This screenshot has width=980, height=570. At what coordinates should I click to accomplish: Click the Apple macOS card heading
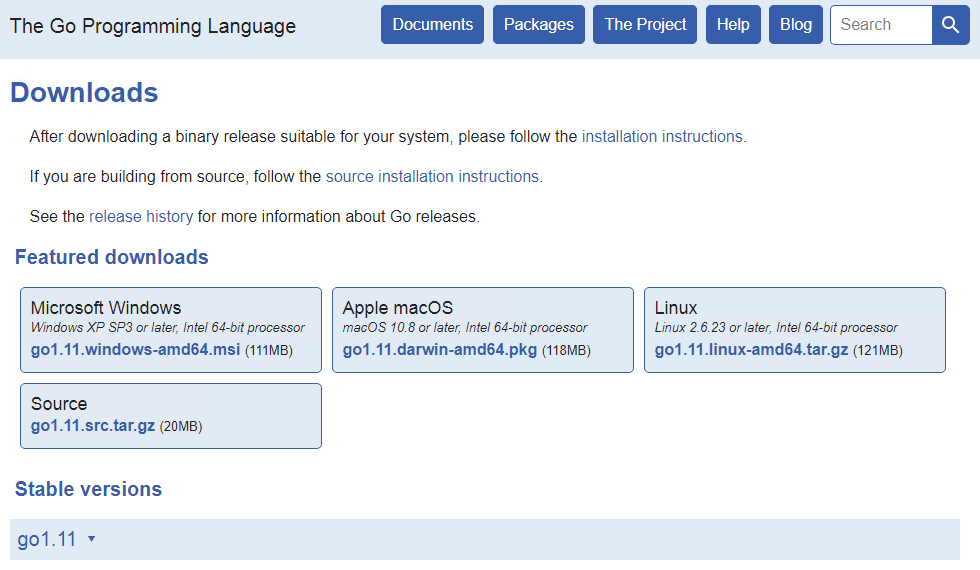[x=398, y=308]
